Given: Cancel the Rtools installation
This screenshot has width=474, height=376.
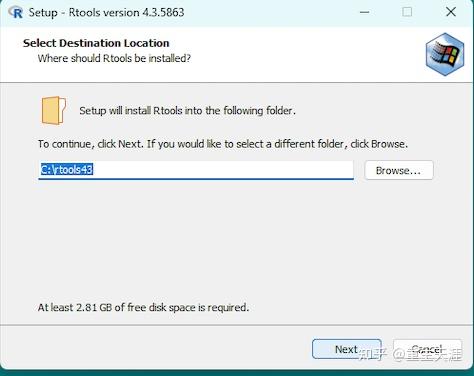Looking at the screenshot, I should (427, 349).
